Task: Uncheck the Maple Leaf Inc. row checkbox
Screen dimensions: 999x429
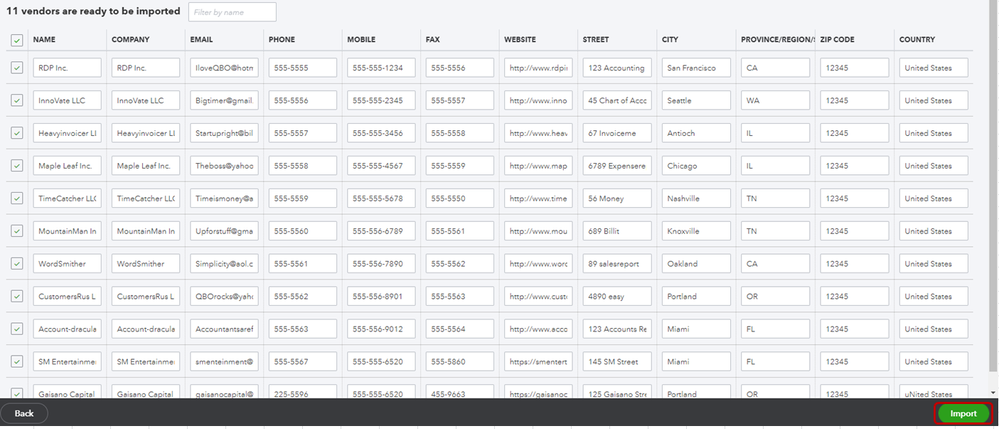Action: tap(17, 166)
